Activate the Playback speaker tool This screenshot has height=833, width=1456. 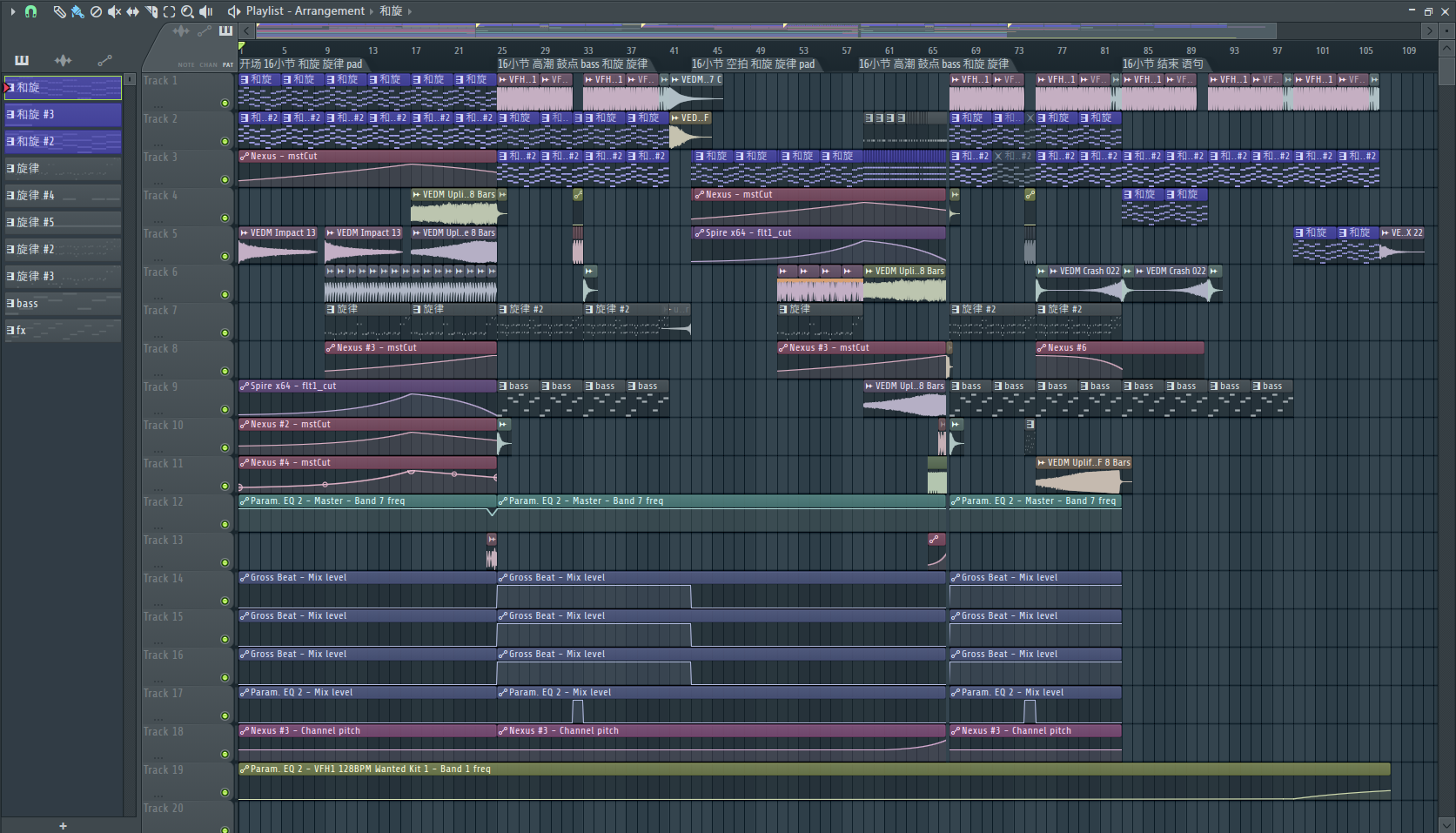tap(206, 11)
